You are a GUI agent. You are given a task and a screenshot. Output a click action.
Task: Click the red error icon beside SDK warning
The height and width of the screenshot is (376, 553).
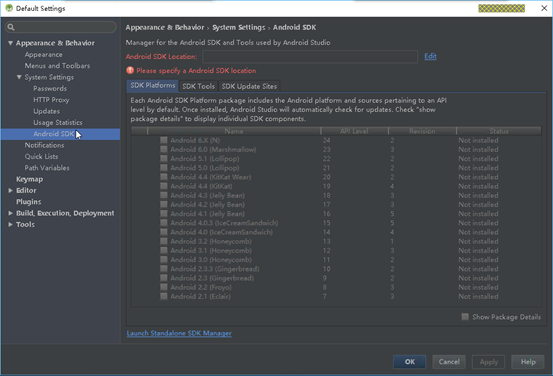click(130, 71)
